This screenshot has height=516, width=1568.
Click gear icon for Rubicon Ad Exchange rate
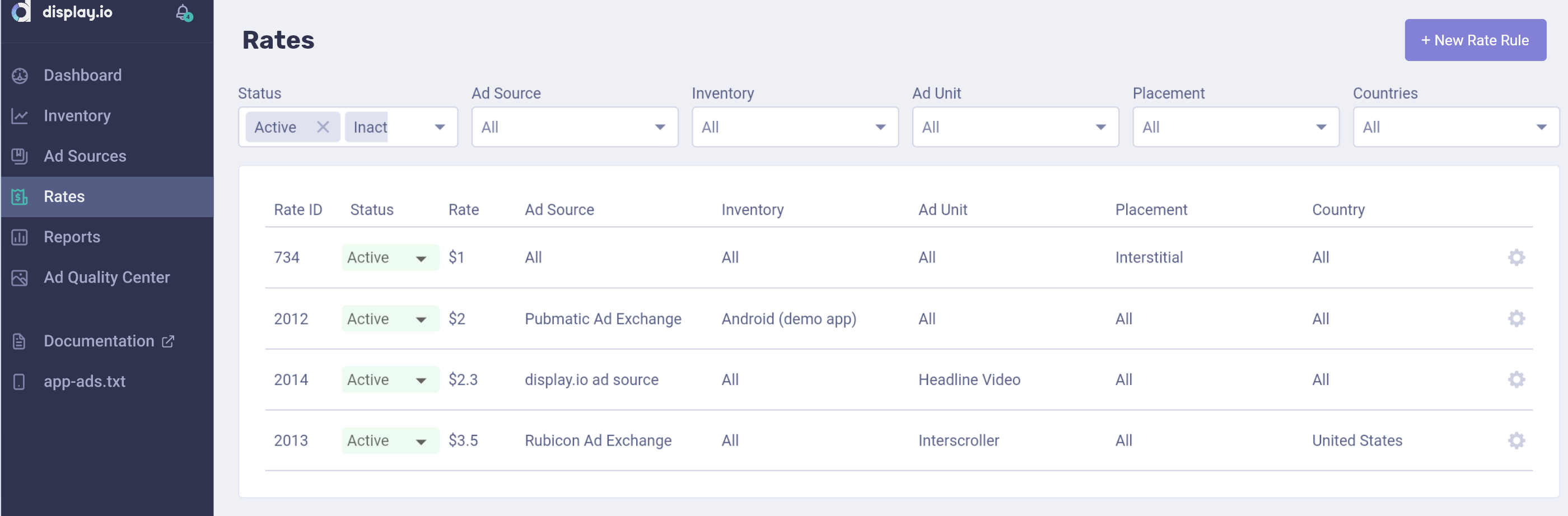[1516, 440]
